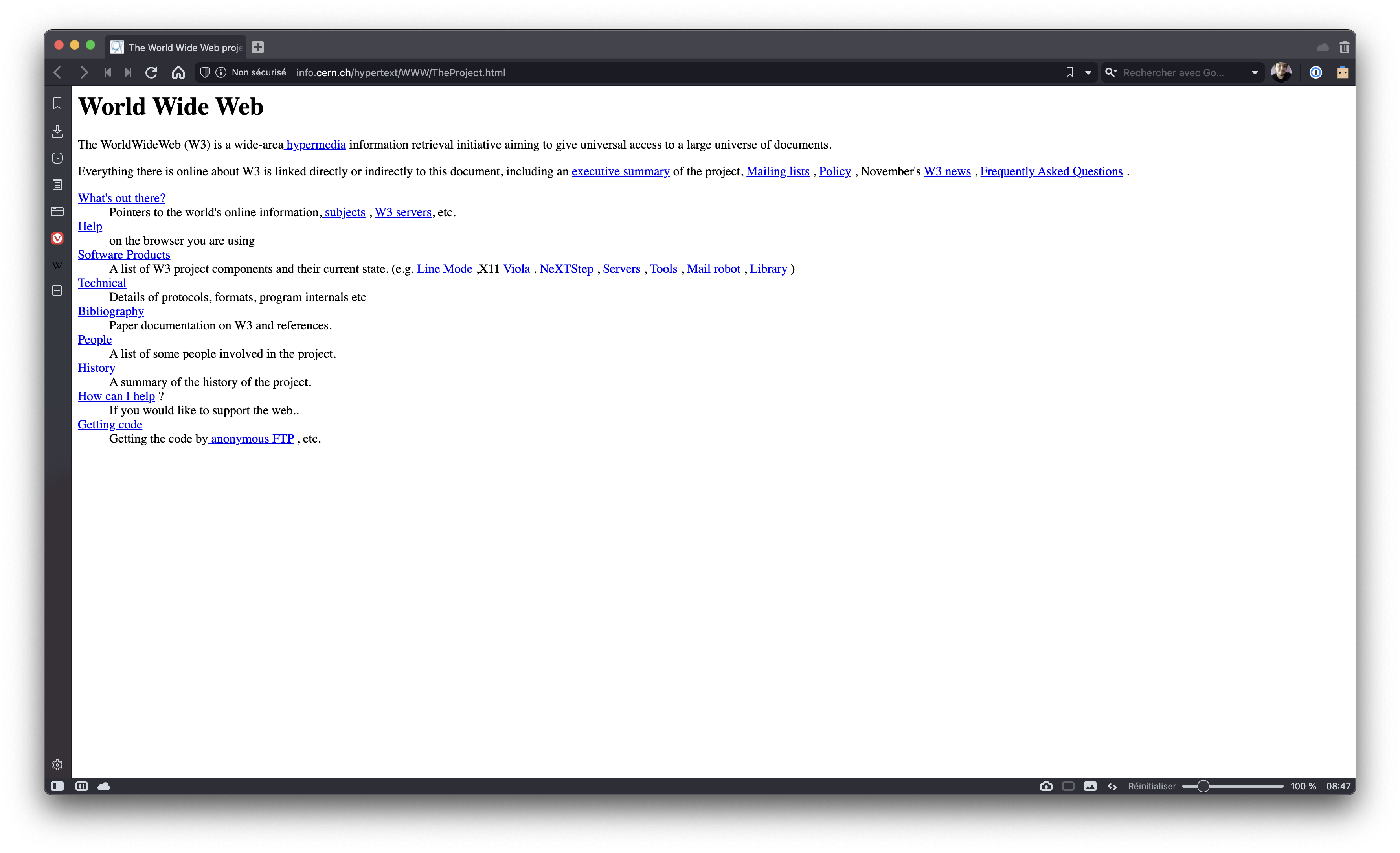Open a new tab with the plus button
The width and height of the screenshot is (1400, 853).
click(257, 47)
